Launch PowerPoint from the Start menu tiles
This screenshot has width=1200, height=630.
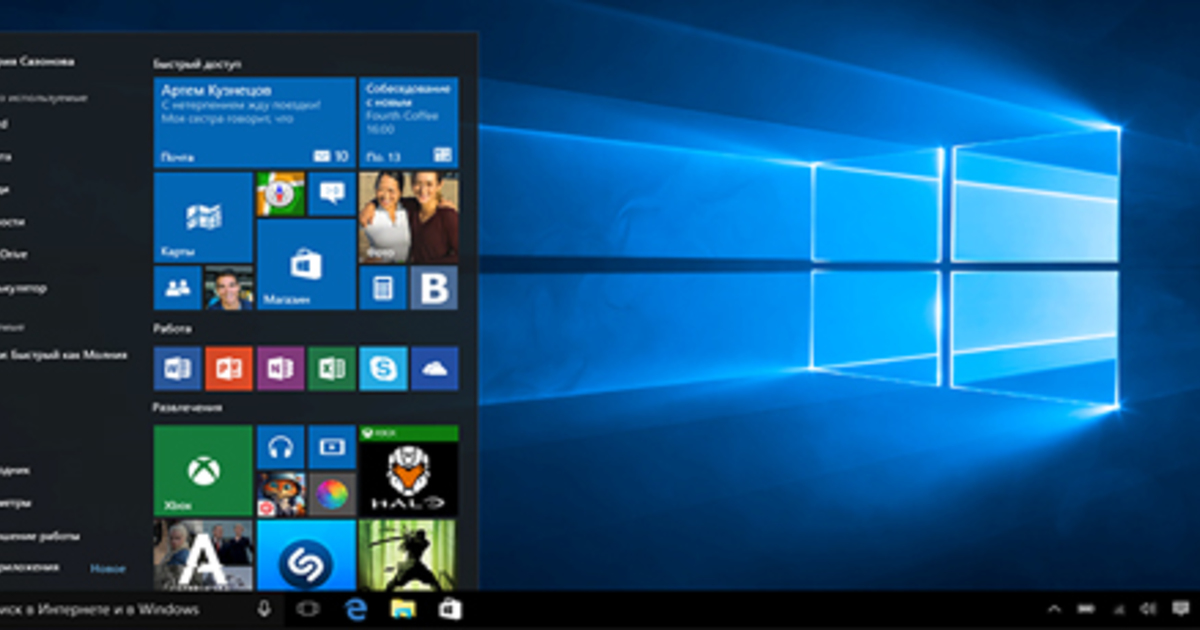point(229,368)
